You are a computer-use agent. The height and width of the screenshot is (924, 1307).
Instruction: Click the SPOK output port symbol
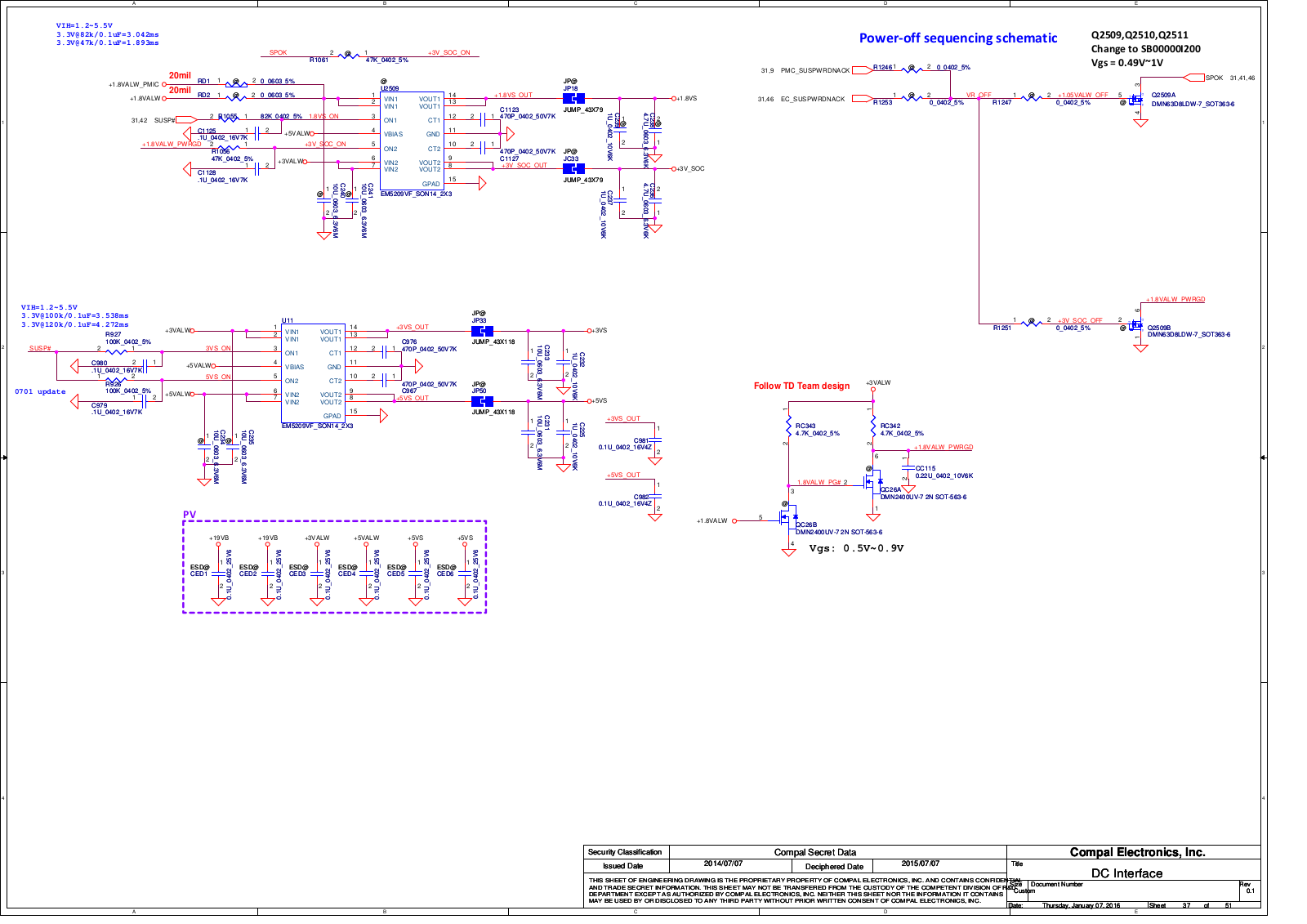click(1194, 78)
